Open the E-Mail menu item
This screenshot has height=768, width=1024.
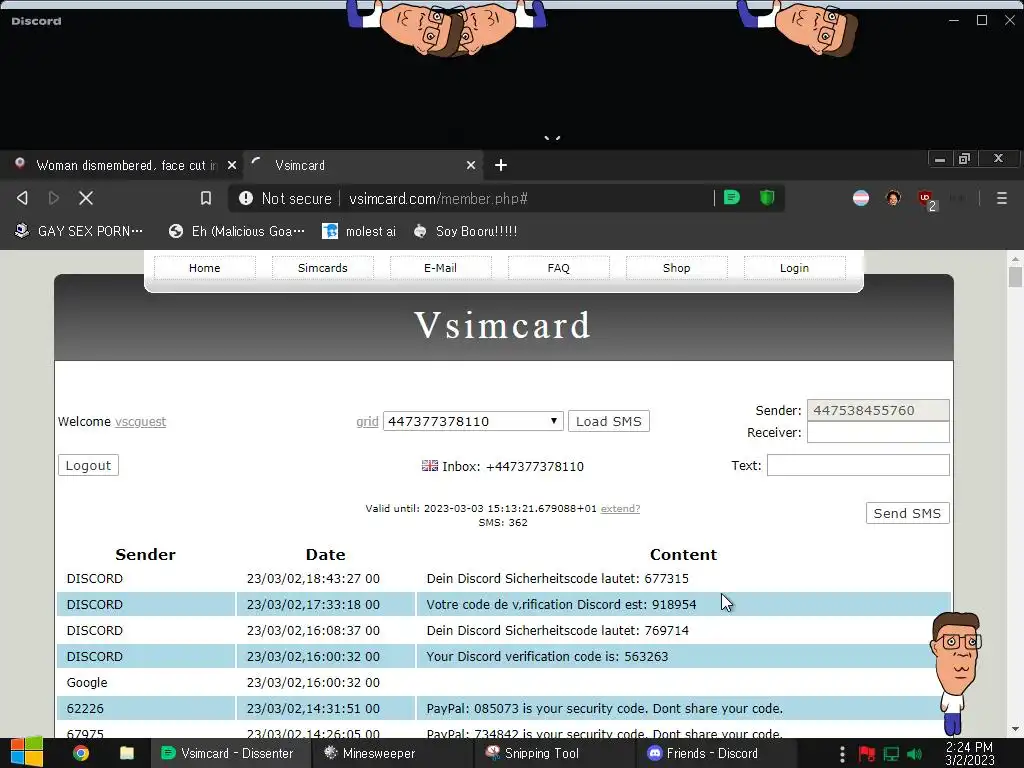[440, 268]
